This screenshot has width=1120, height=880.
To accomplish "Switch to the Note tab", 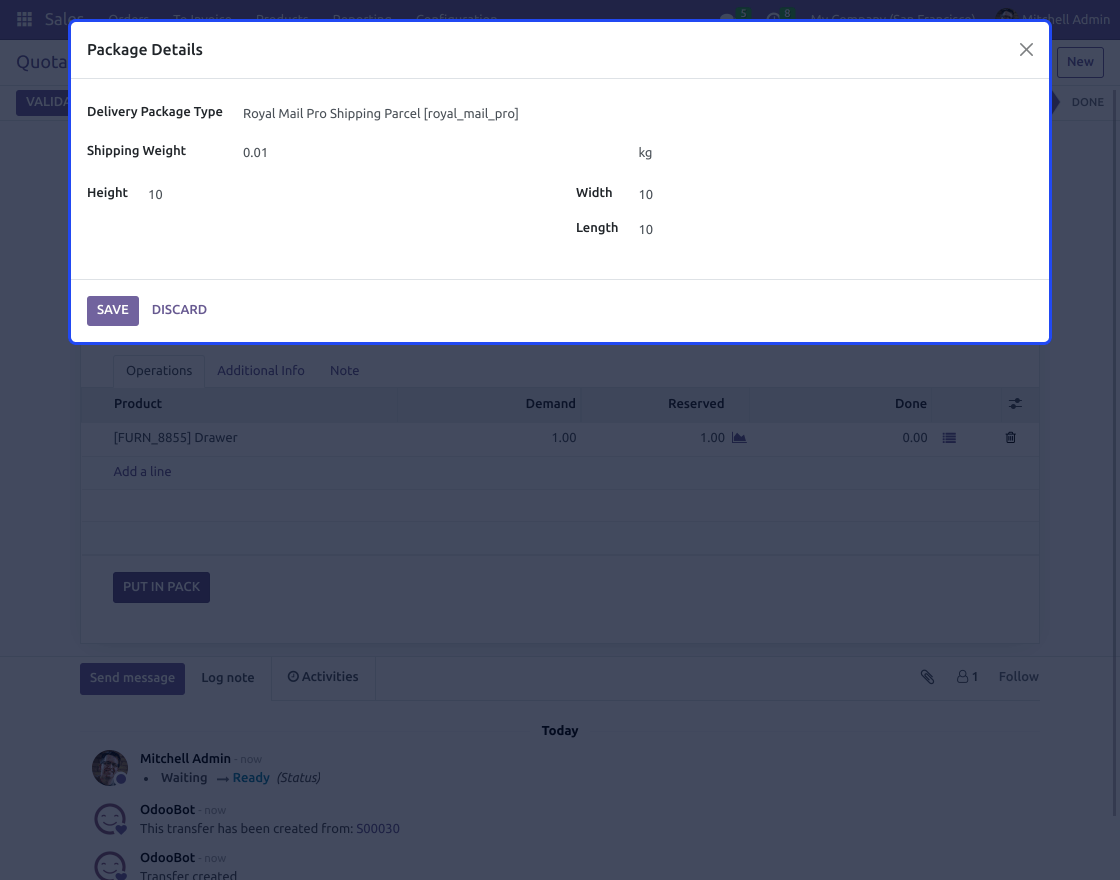I will pos(344,371).
